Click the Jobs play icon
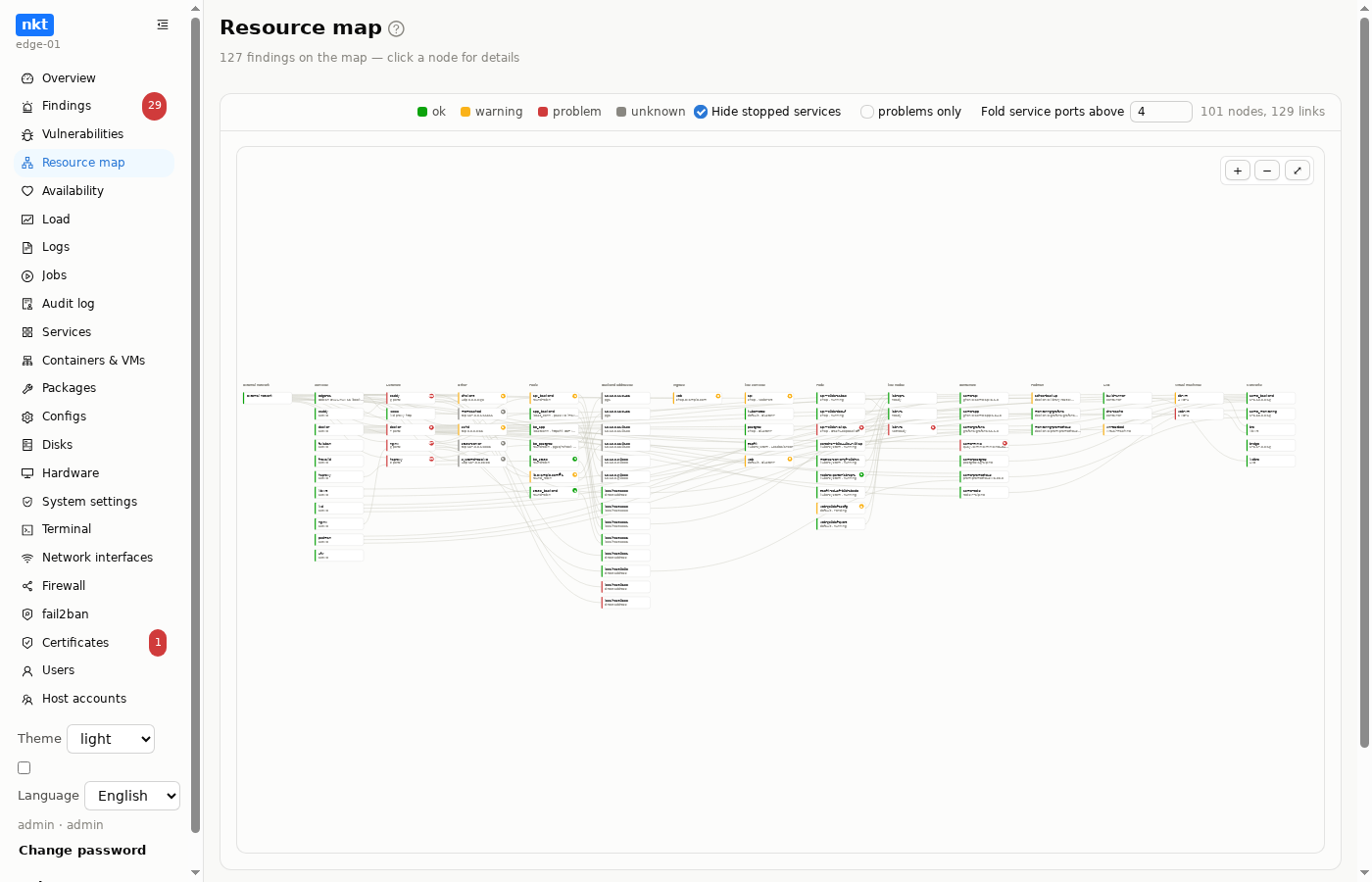 tap(27, 275)
